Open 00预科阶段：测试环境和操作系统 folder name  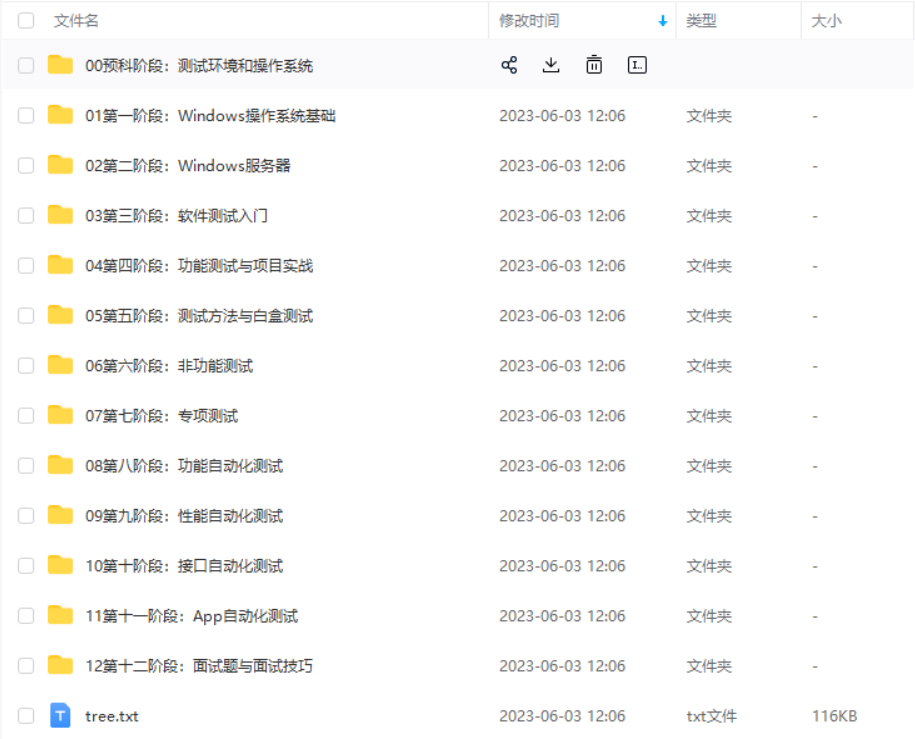199,65
